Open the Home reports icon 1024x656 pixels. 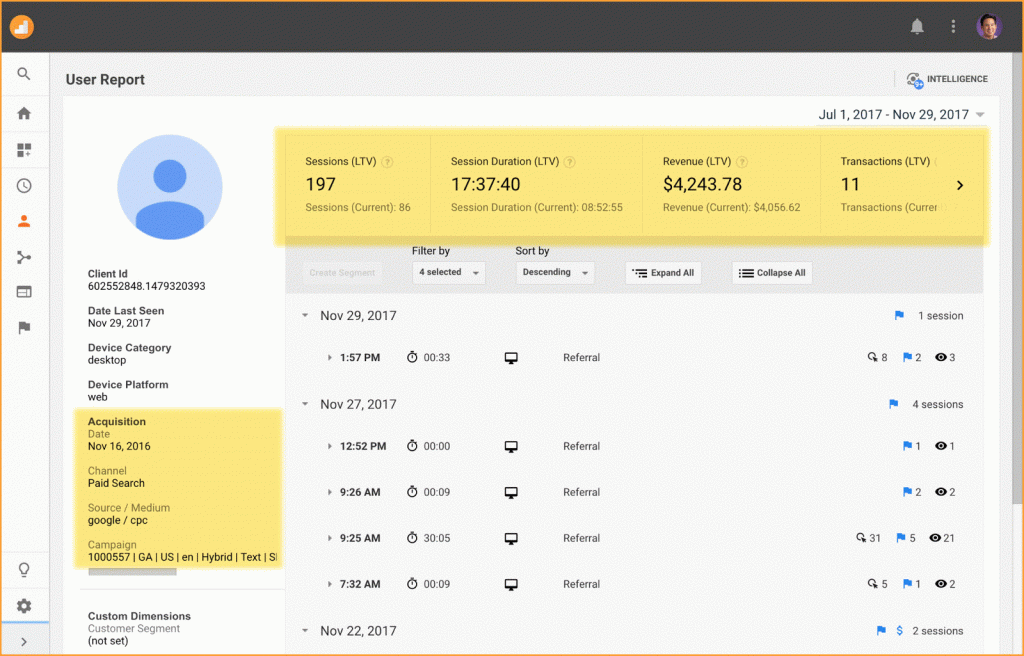click(x=24, y=112)
